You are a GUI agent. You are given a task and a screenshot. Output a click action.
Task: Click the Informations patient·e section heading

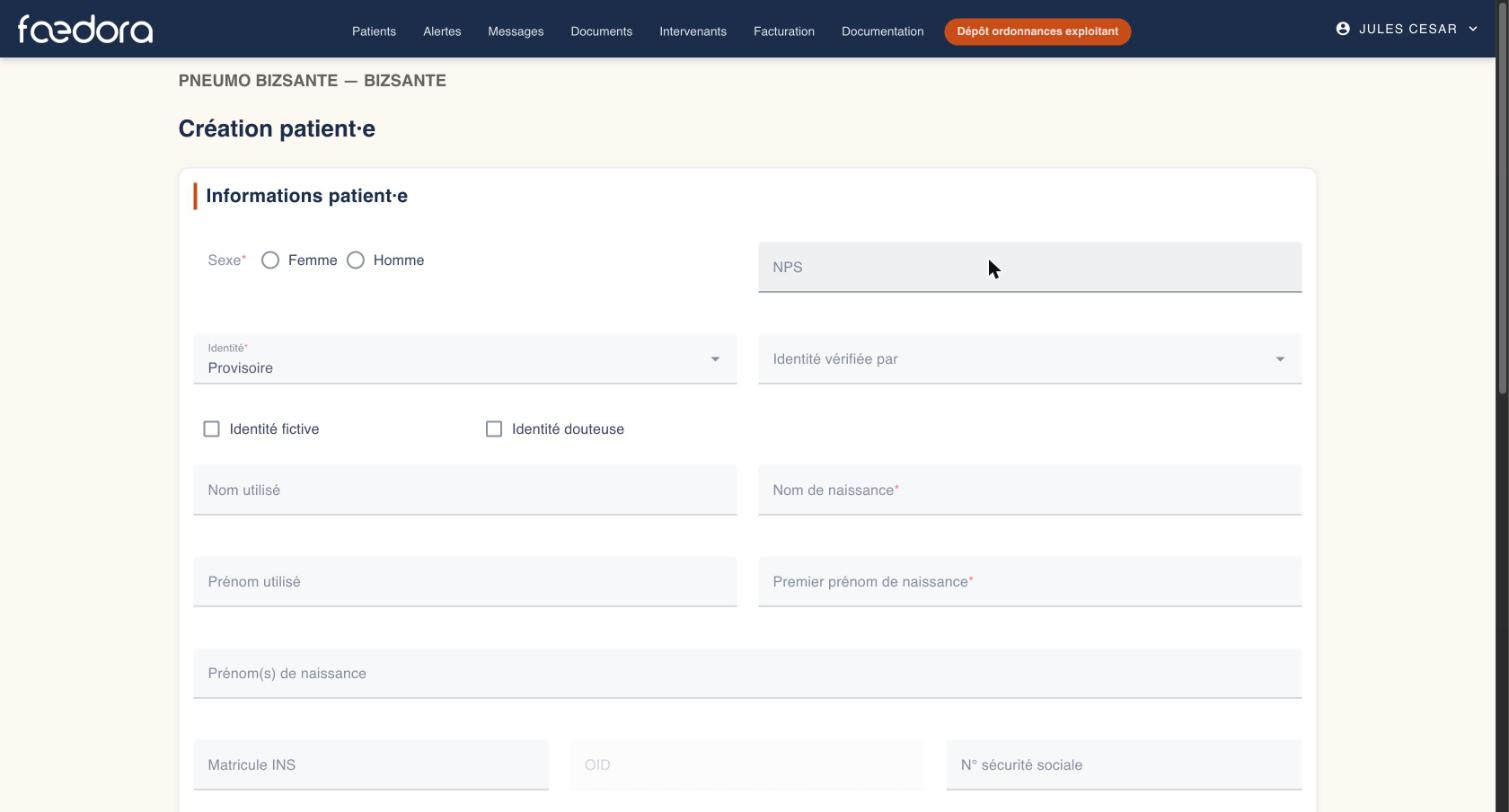[x=307, y=196]
